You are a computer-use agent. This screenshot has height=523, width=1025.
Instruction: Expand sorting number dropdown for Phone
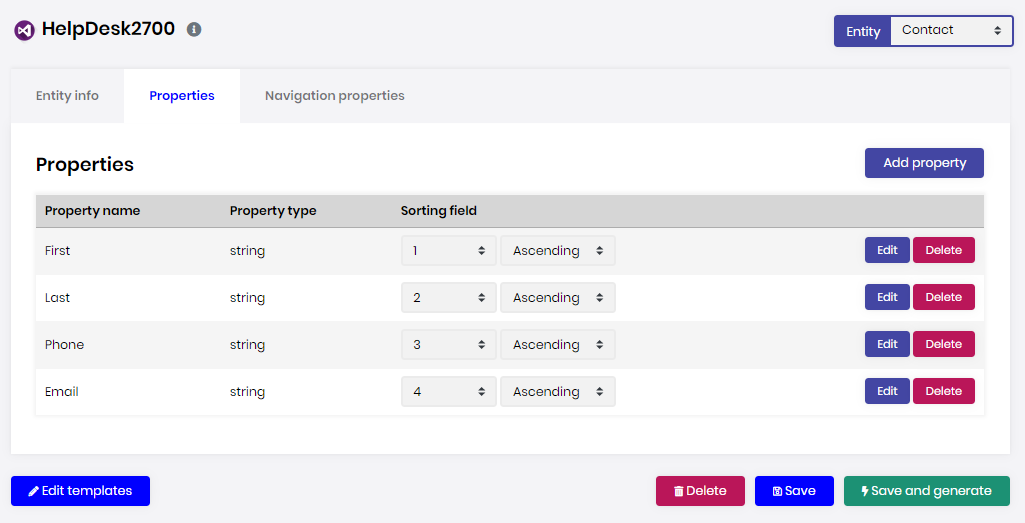click(x=448, y=345)
